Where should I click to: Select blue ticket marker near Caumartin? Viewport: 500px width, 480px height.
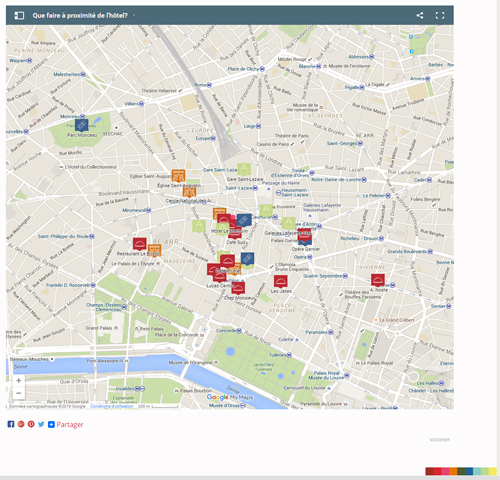click(x=244, y=221)
